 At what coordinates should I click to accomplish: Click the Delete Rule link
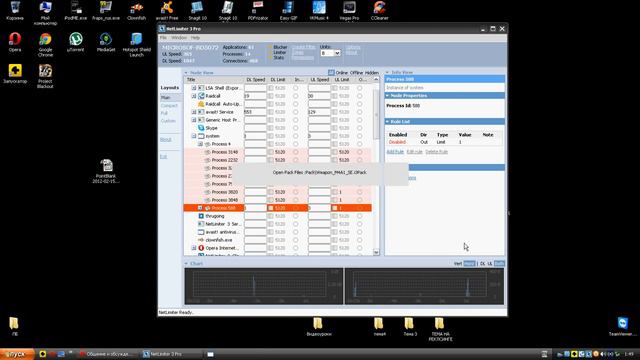(437, 152)
